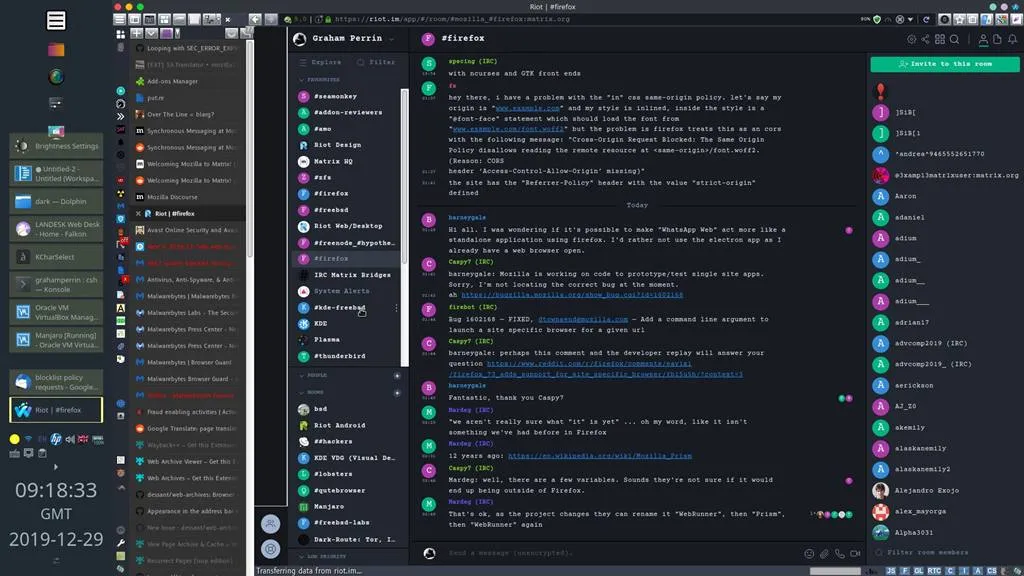Expand the panel arrow below tray icons
Image resolution: width=1024 pixels, height=576 pixels.
click(56, 467)
